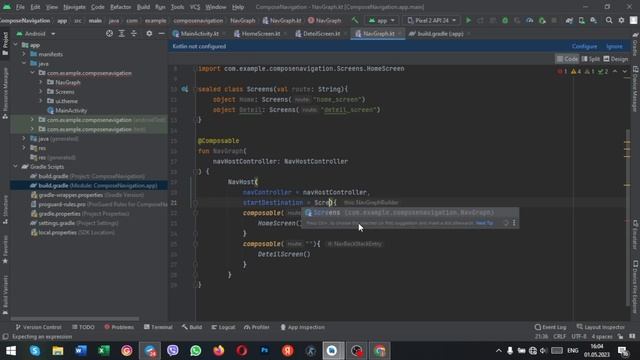This screenshot has height=360, width=640.
Task: Open Search Everywhere magnifier icon
Action: tap(609, 20)
